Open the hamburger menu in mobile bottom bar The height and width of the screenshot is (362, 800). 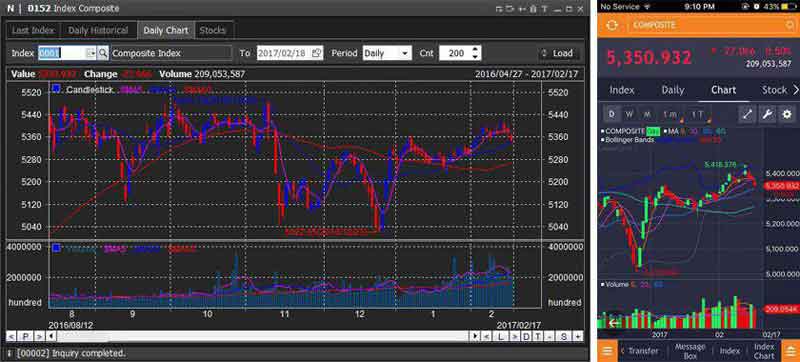(607, 351)
